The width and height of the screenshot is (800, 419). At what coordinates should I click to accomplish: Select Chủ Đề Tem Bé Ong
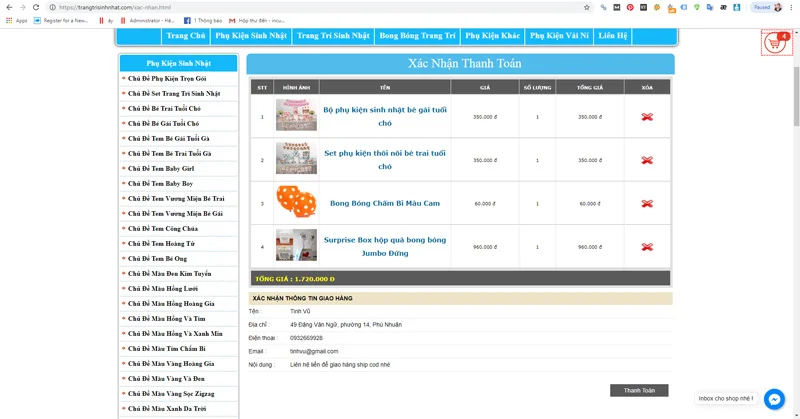point(157,259)
